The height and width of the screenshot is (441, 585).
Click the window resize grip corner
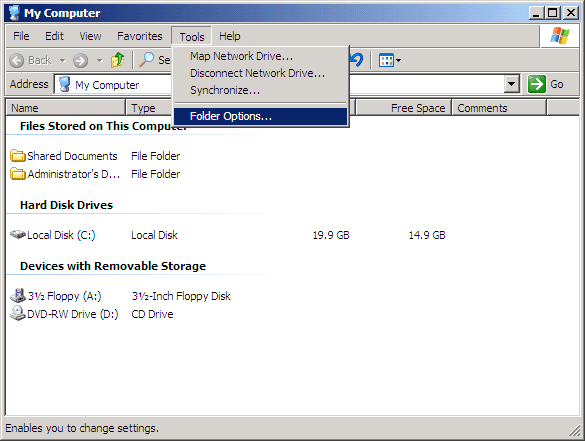(575, 431)
